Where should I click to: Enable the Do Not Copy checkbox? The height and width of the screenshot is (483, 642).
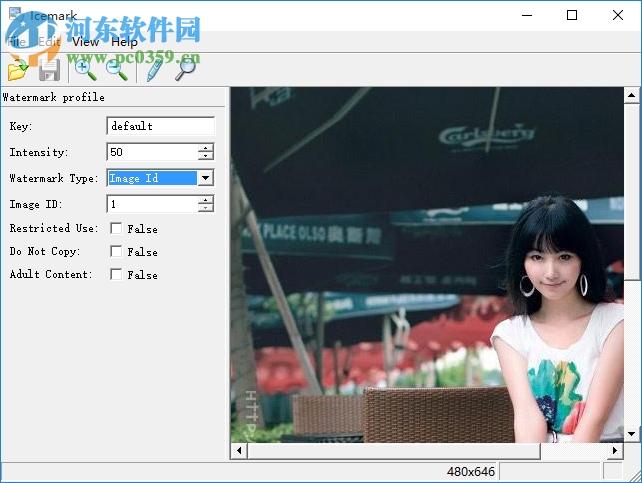pos(116,251)
